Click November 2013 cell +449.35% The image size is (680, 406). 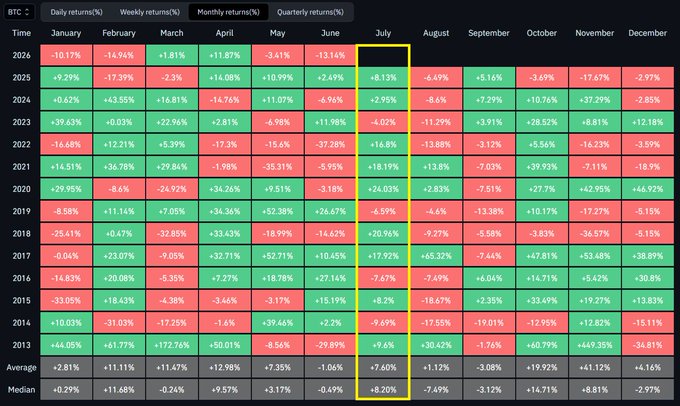595,345
